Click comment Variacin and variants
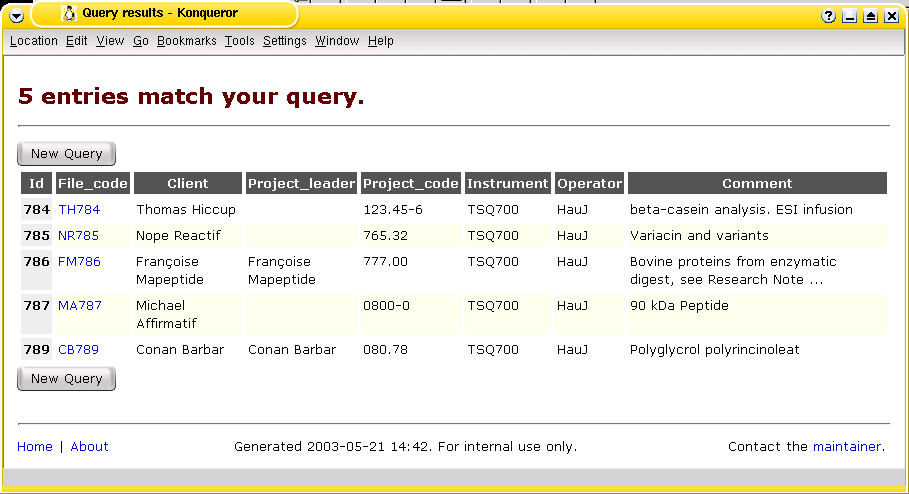 click(x=699, y=235)
